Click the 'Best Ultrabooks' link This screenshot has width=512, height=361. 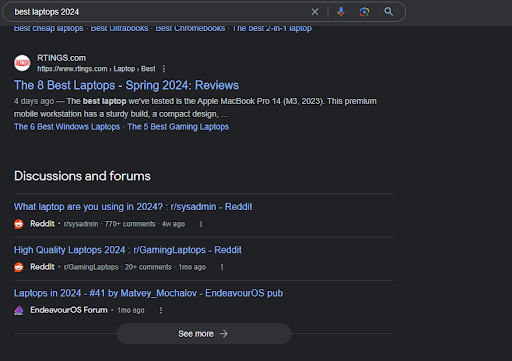pyautogui.click(x=119, y=28)
